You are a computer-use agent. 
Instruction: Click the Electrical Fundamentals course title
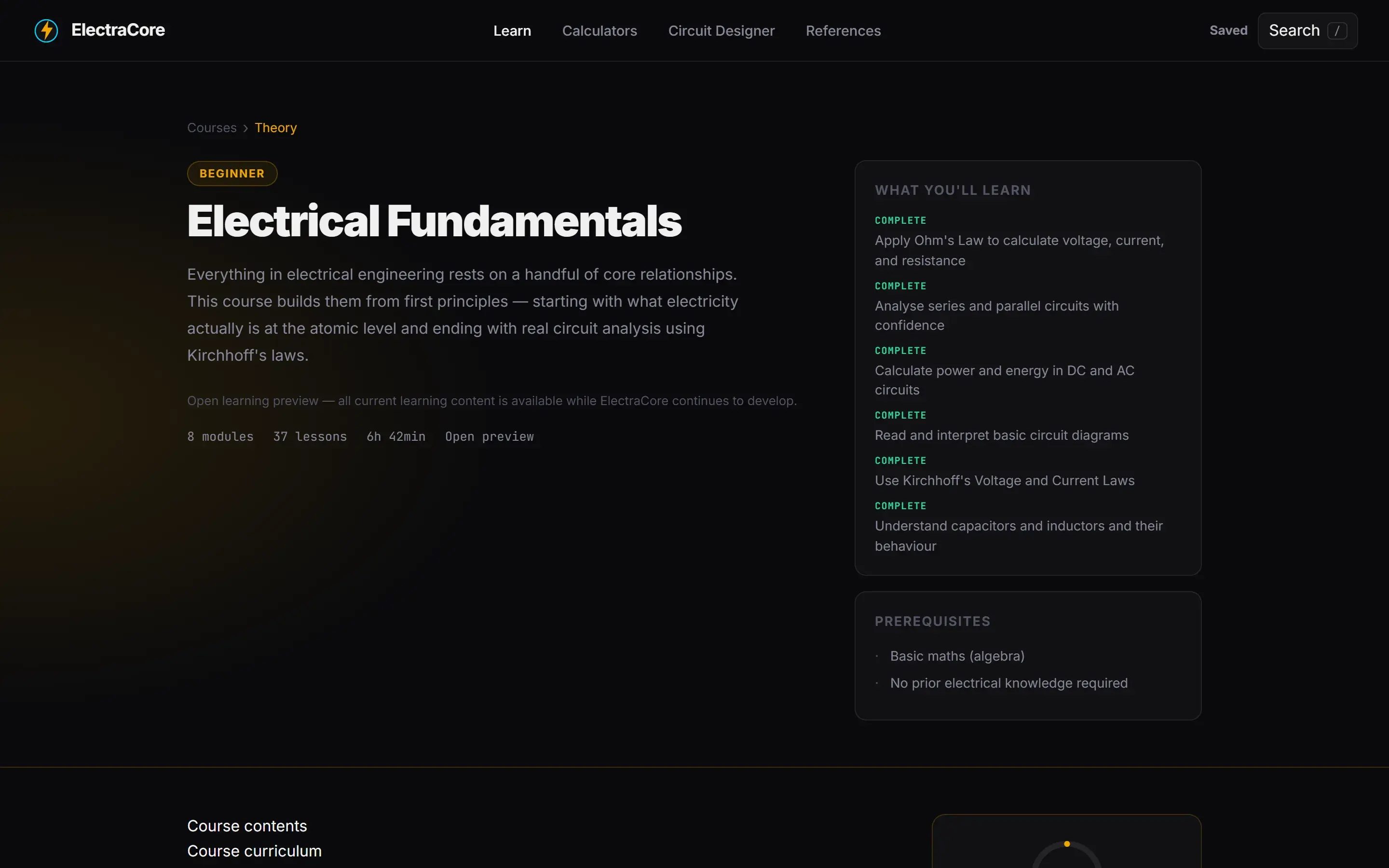coord(434,221)
